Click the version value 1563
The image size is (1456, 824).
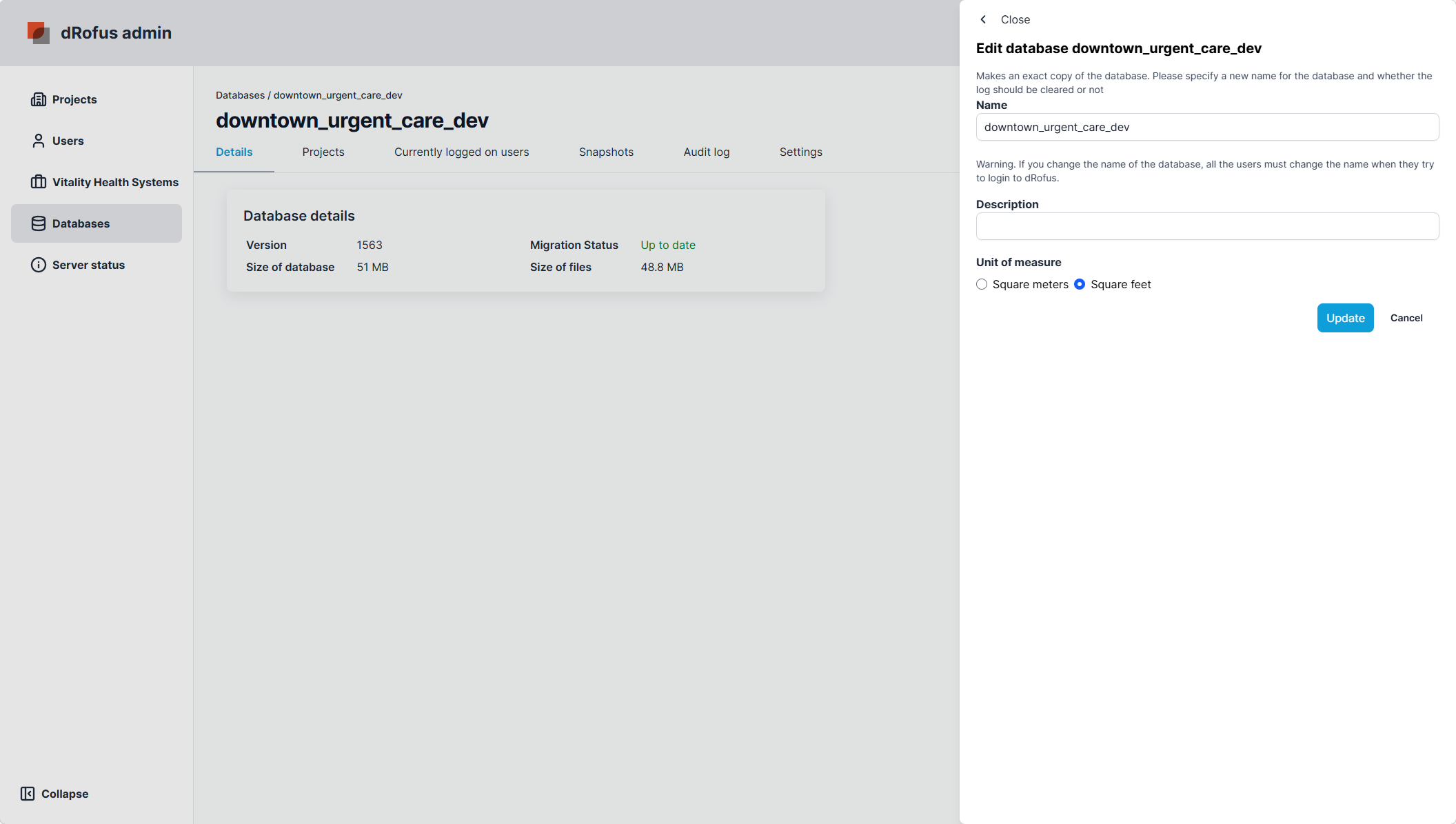370,245
